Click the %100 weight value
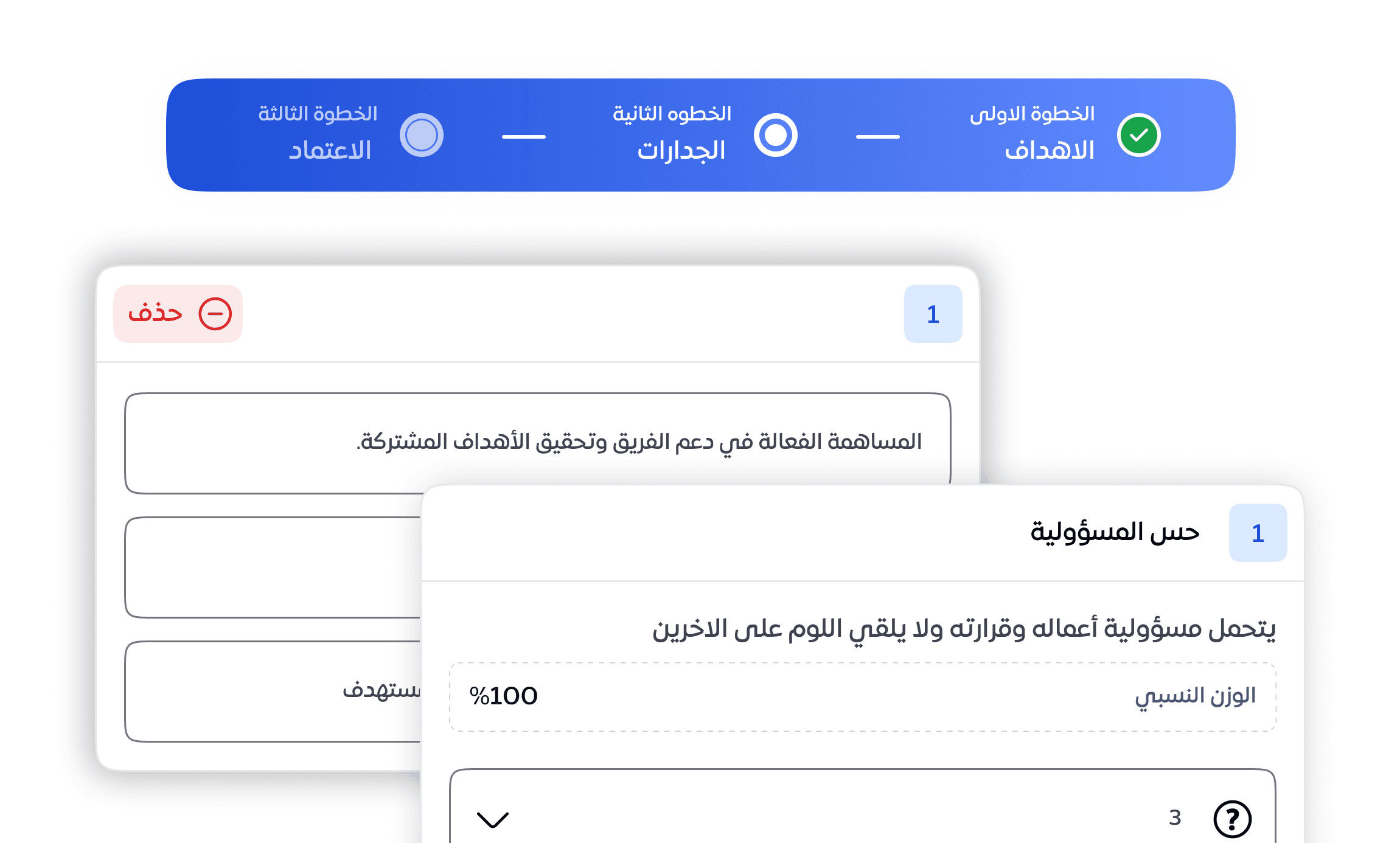Image resolution: width=1400 pixels, height=843 pixels. click(x=504, y=696)
